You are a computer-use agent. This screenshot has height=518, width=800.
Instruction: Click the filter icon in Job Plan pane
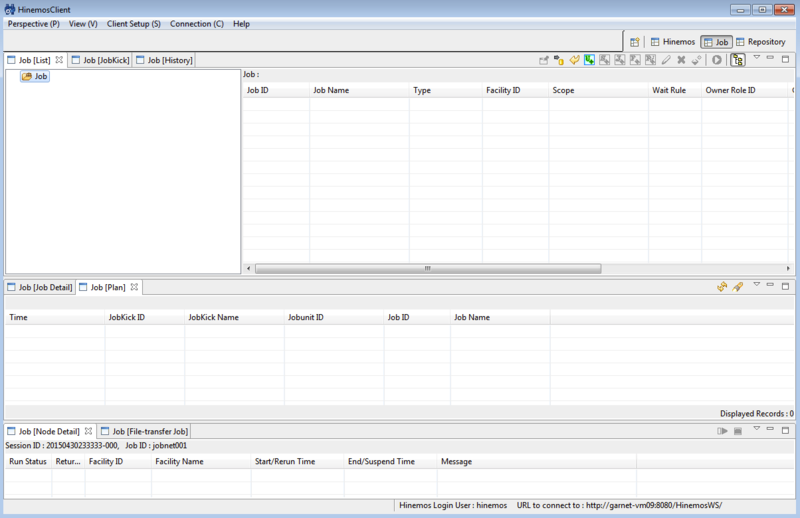(737, 287)
